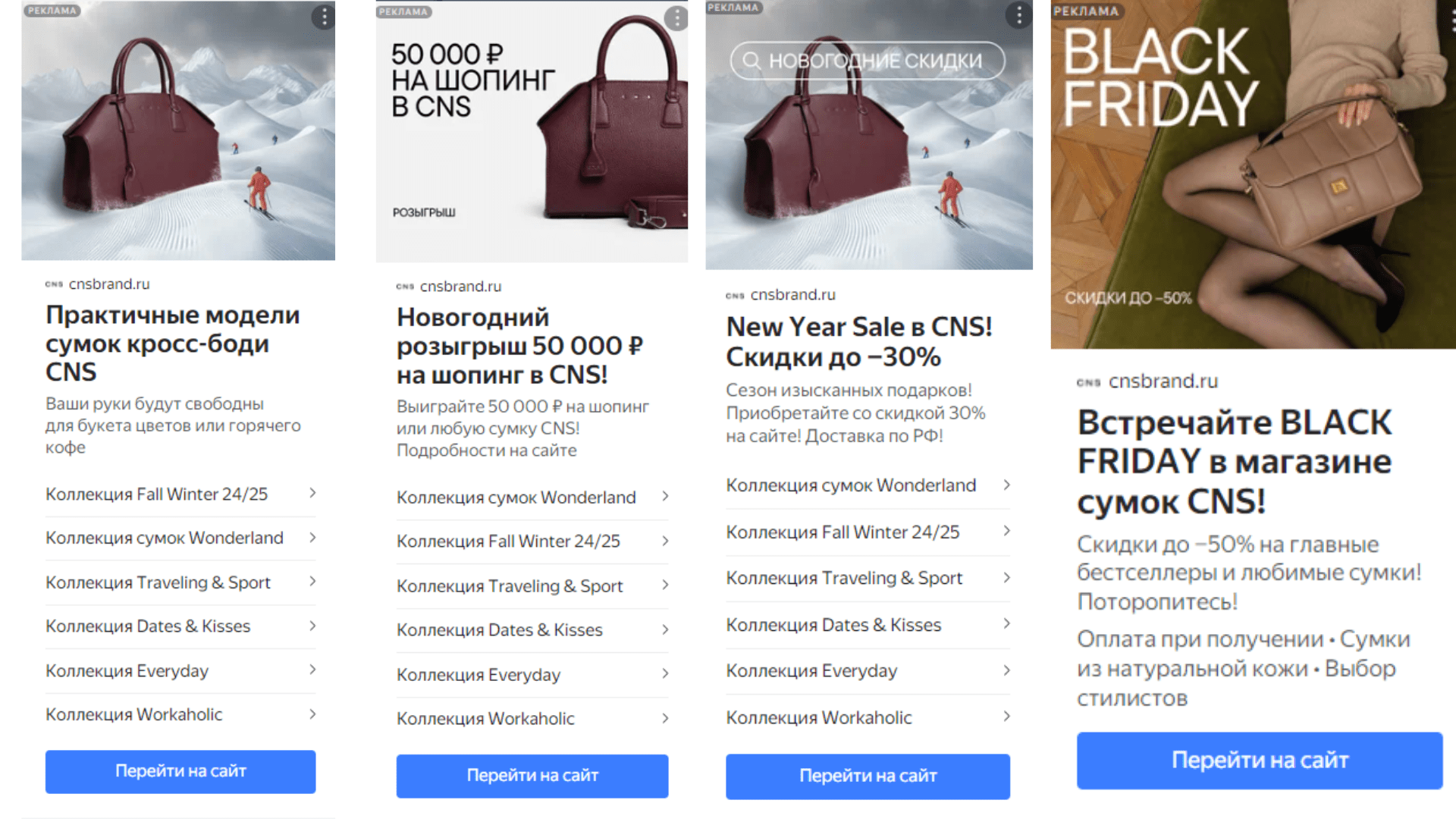Open Коллекция Everyday in second ad
This screenshot has width=1456, height=819.
click(x=479, y=674)
